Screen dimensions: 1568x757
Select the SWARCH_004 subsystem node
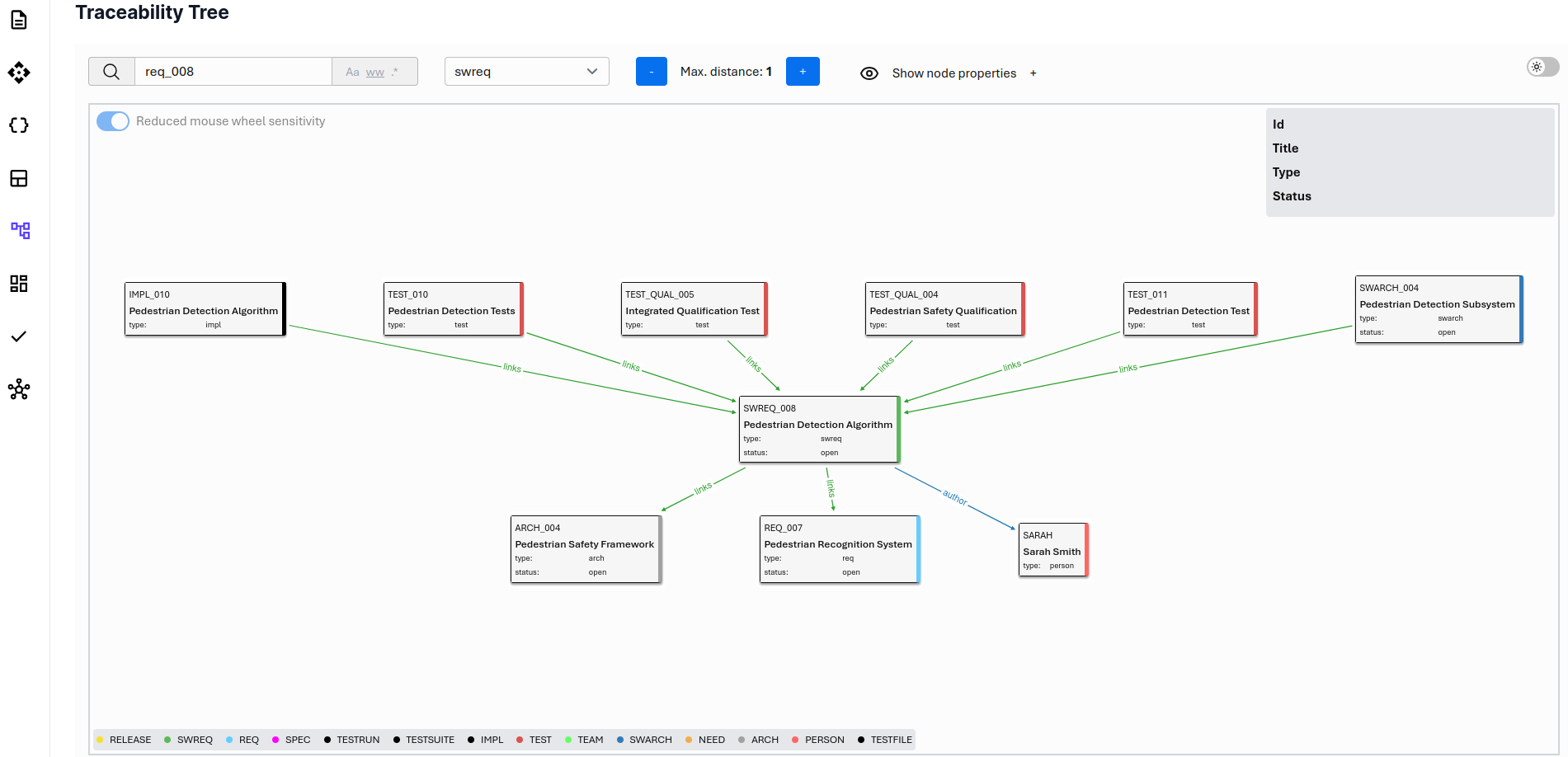point(1439,309)
